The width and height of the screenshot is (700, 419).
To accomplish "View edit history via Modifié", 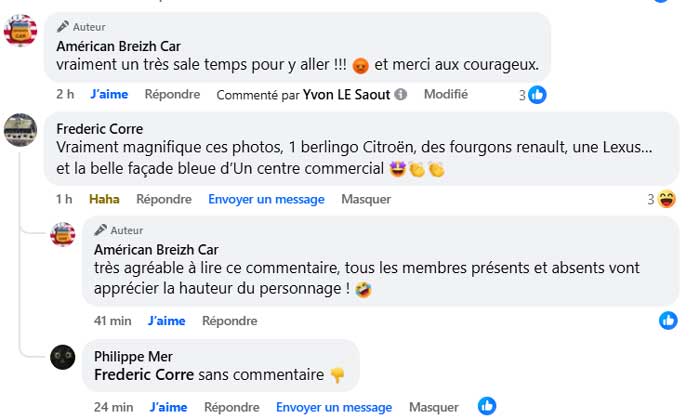I will [446, 95].
